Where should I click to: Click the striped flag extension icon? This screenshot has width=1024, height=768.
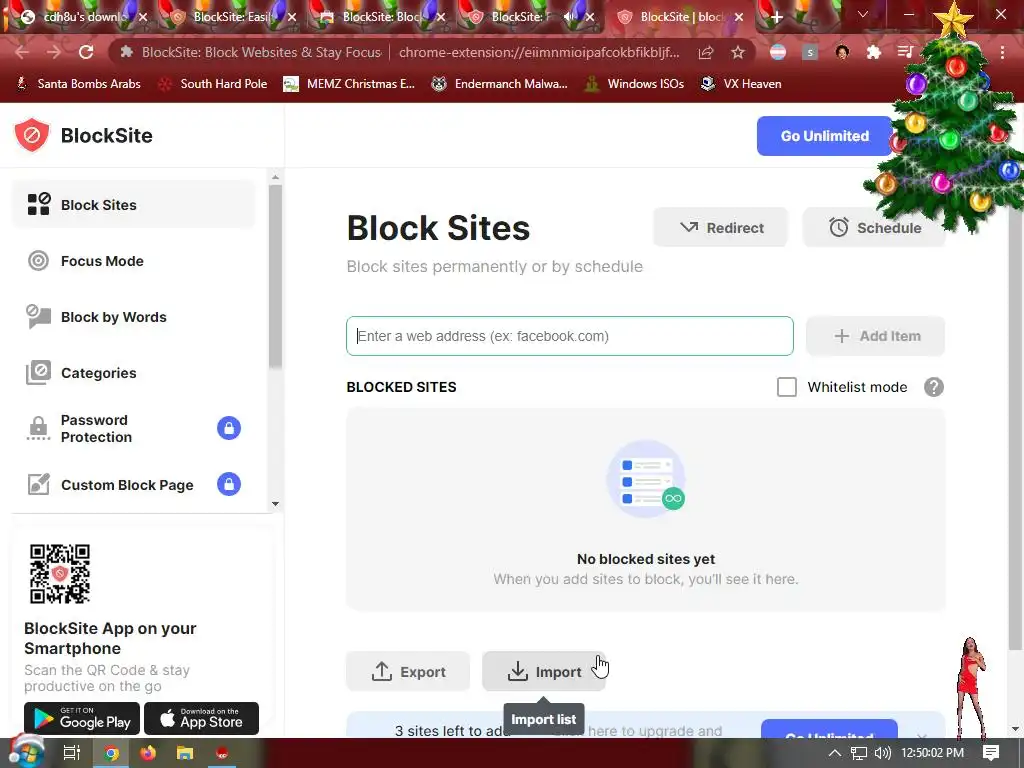pyautogui.click(x=778, y=52)
